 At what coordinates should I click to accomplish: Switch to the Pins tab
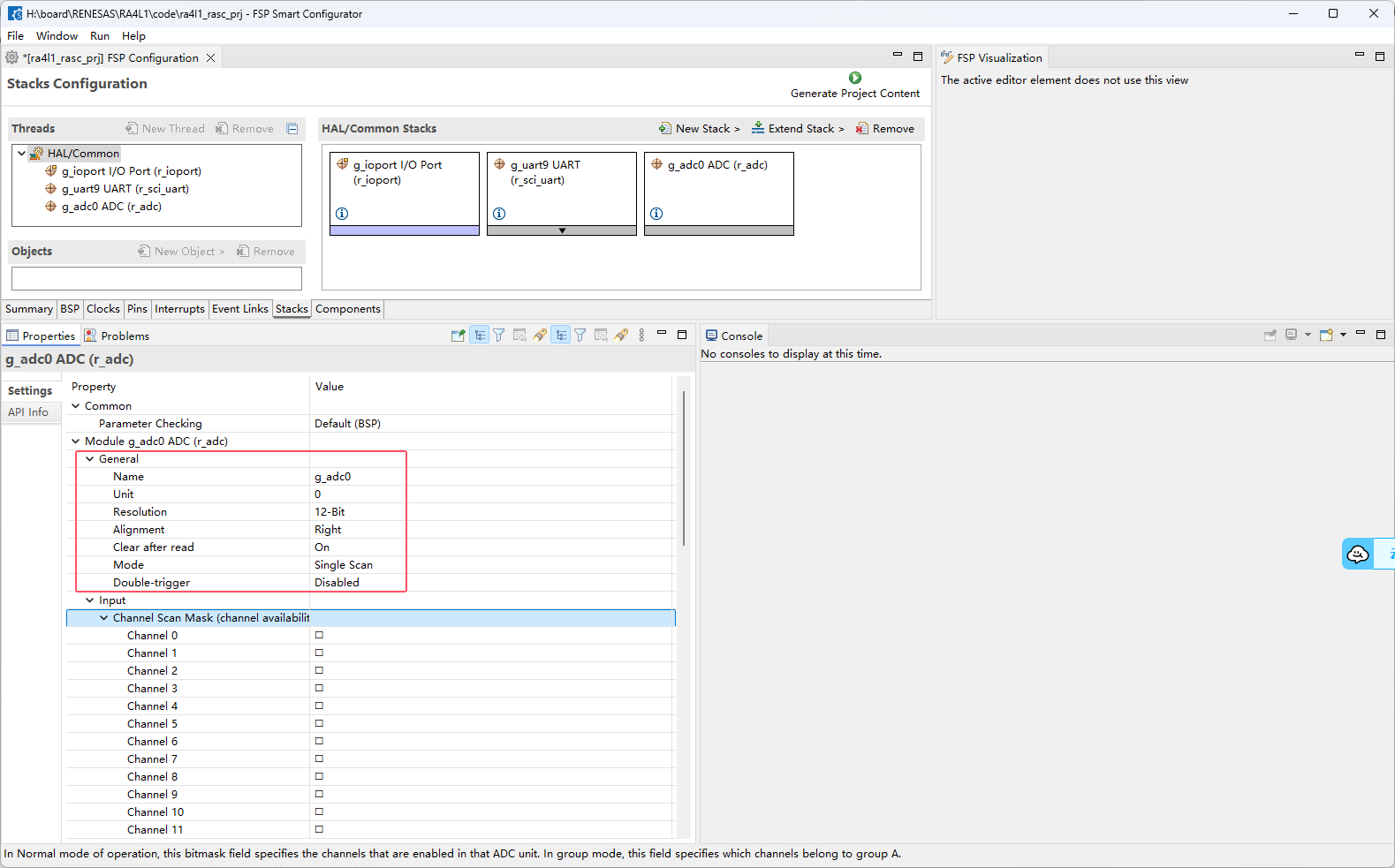[137, 309]
